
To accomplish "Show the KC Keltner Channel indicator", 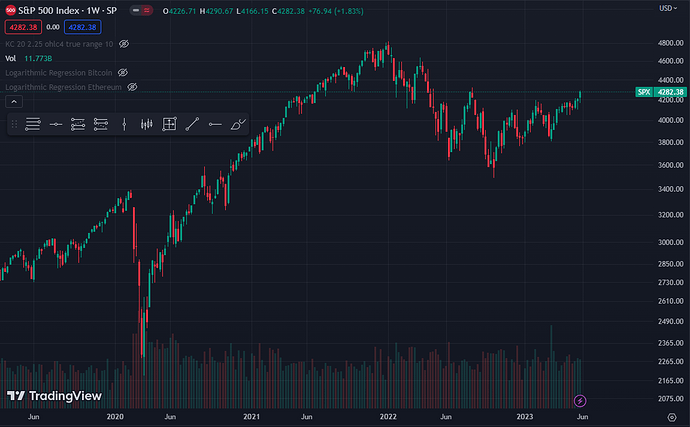I will click(124, 44).
